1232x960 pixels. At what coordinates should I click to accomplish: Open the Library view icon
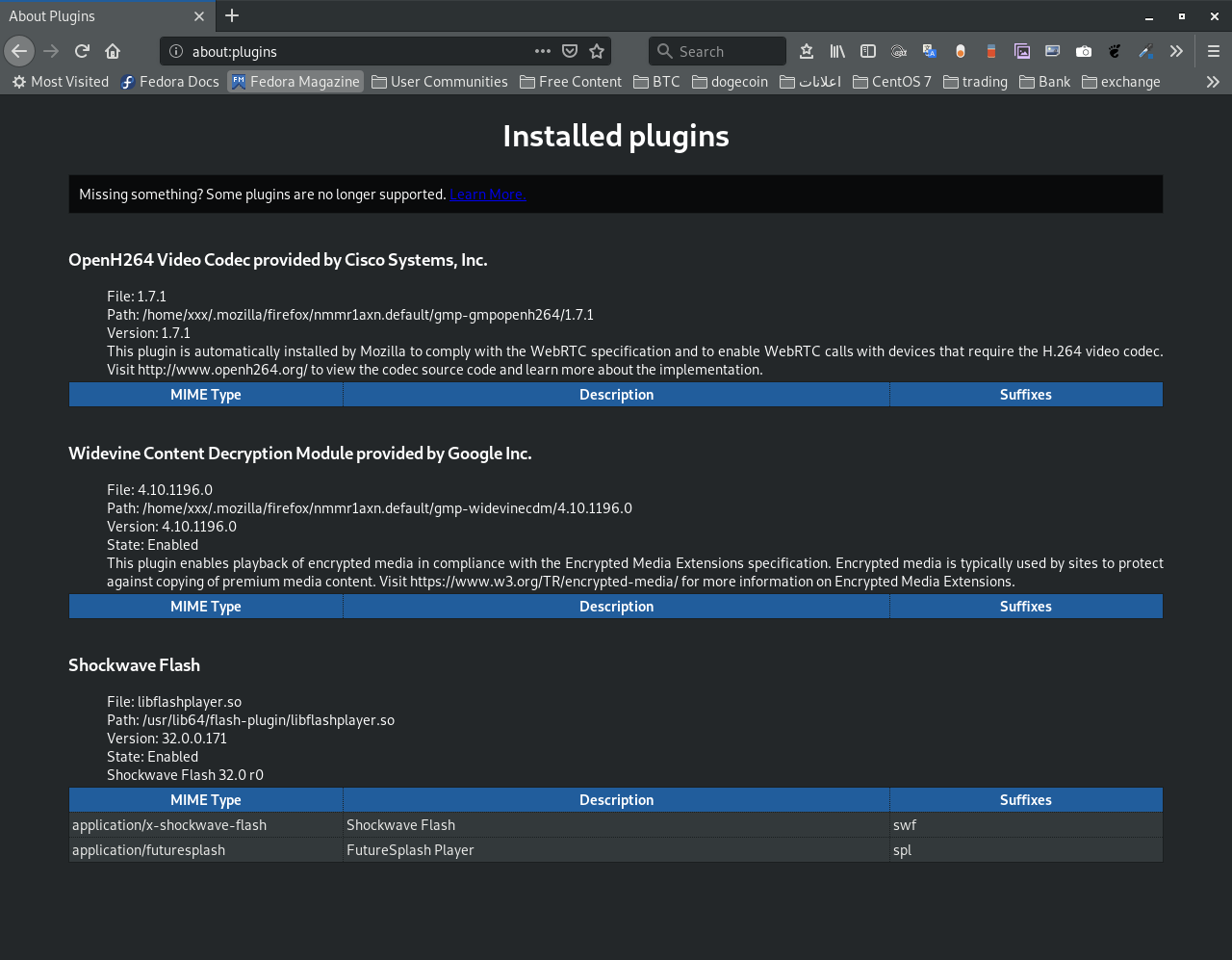[837, 51]
